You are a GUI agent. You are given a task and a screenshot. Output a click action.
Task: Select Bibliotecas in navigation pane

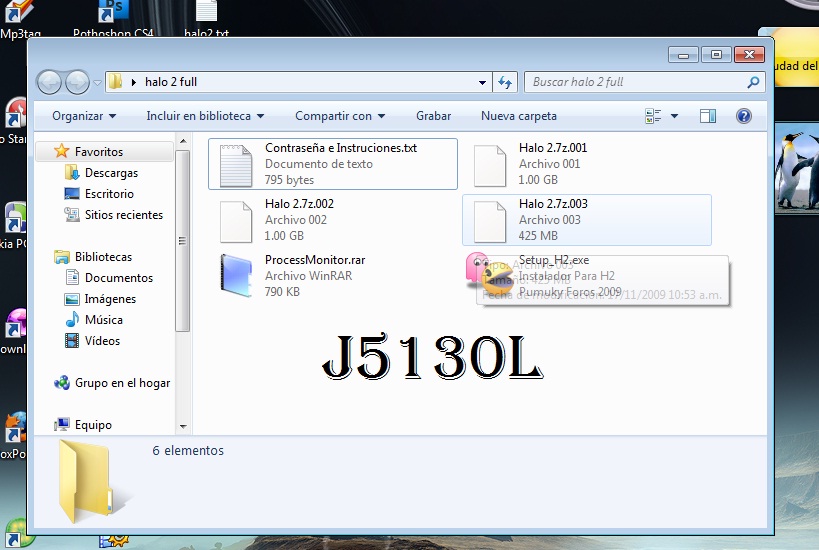(x=103, y=257)
